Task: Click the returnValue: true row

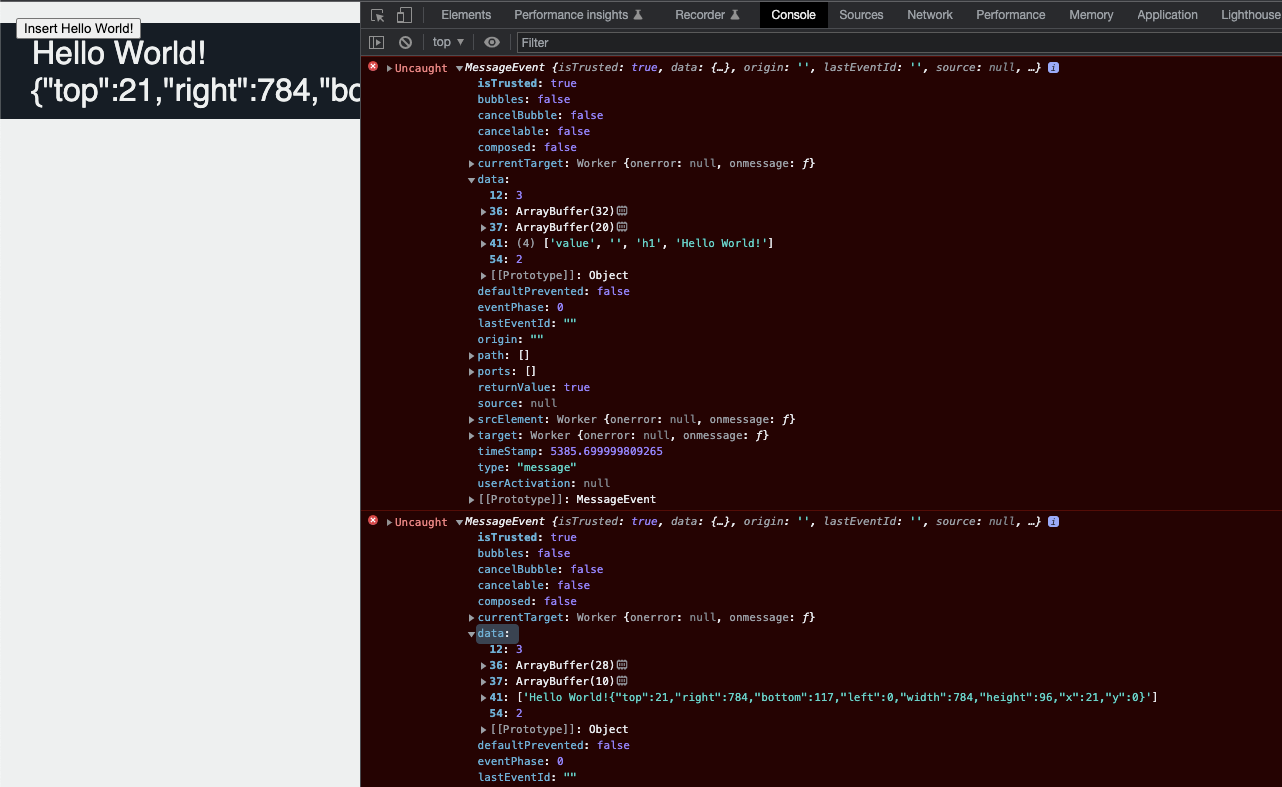Action: (x=534, y=388)
